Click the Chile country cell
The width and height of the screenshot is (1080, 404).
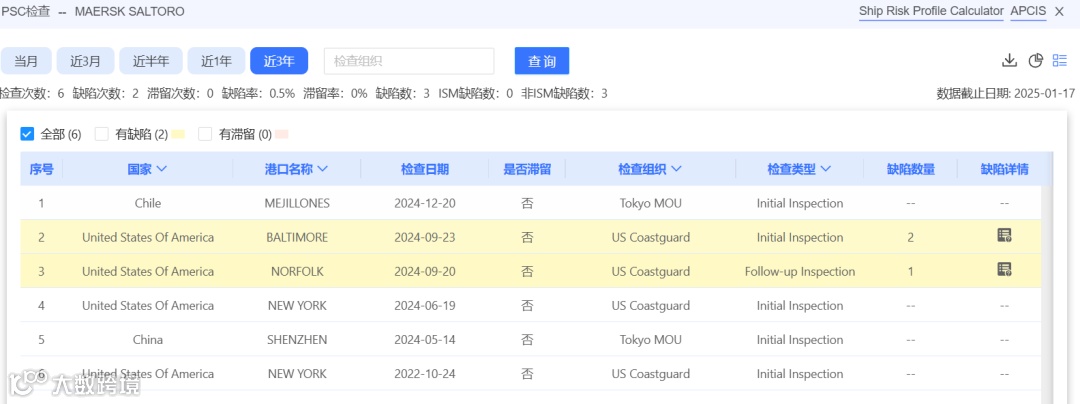coord(148,203)
